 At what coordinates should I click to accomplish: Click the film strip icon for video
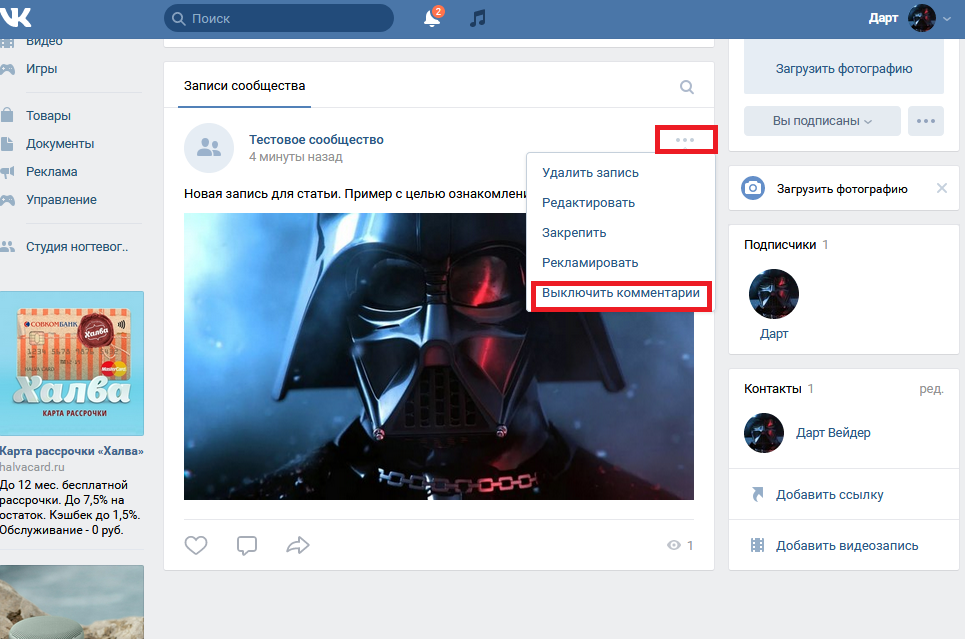coord(758,545)
